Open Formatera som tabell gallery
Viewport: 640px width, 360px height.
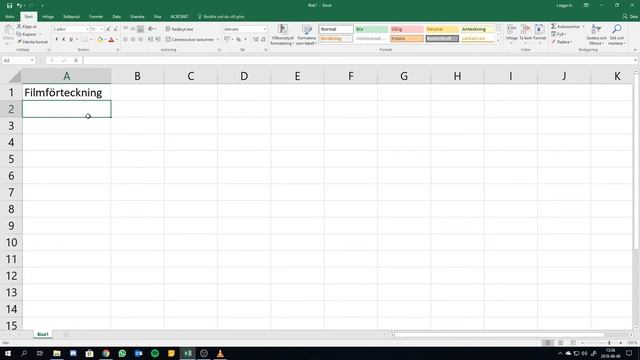click(307, 34)
